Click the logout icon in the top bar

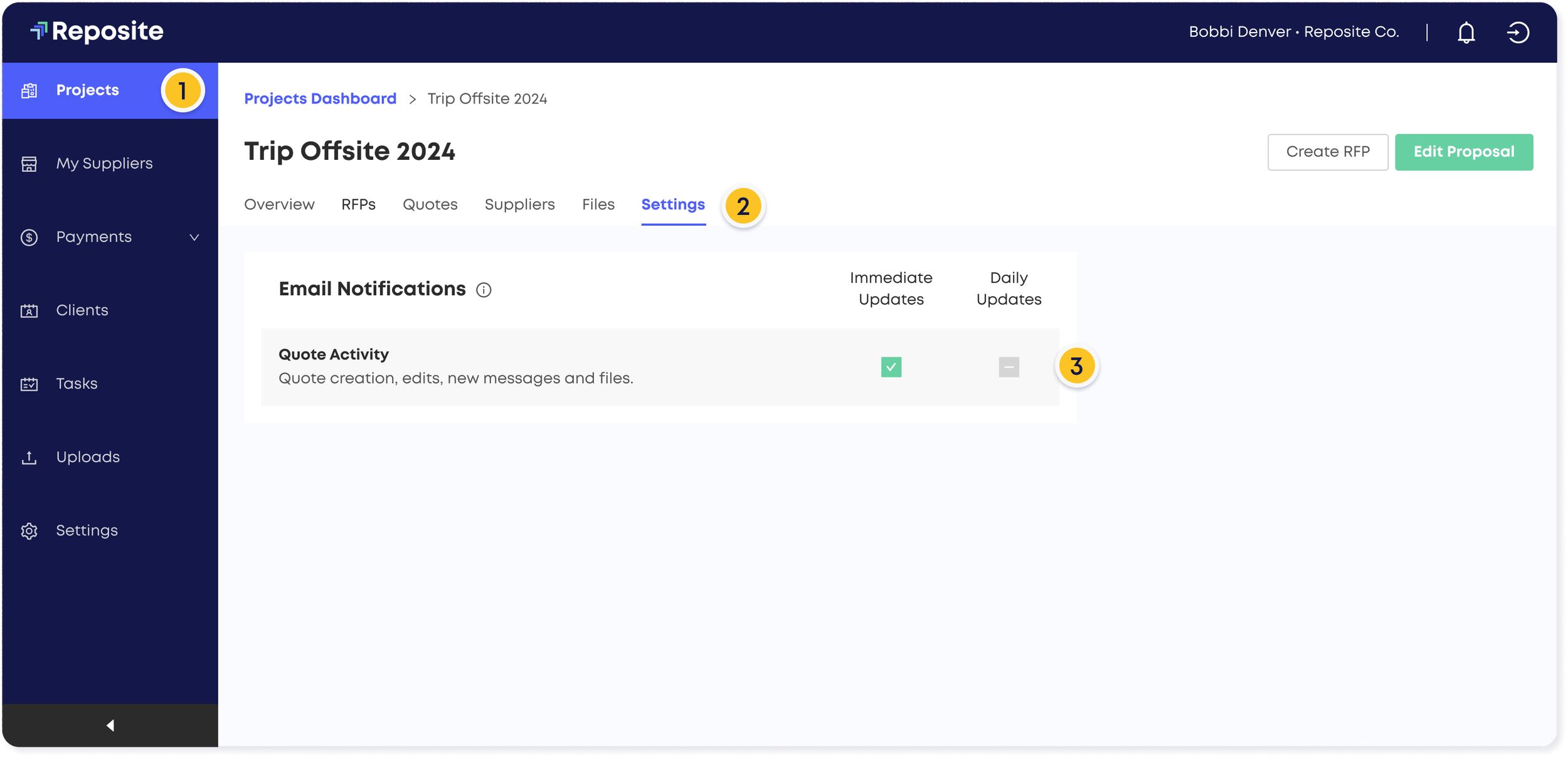click(1519, 32)
